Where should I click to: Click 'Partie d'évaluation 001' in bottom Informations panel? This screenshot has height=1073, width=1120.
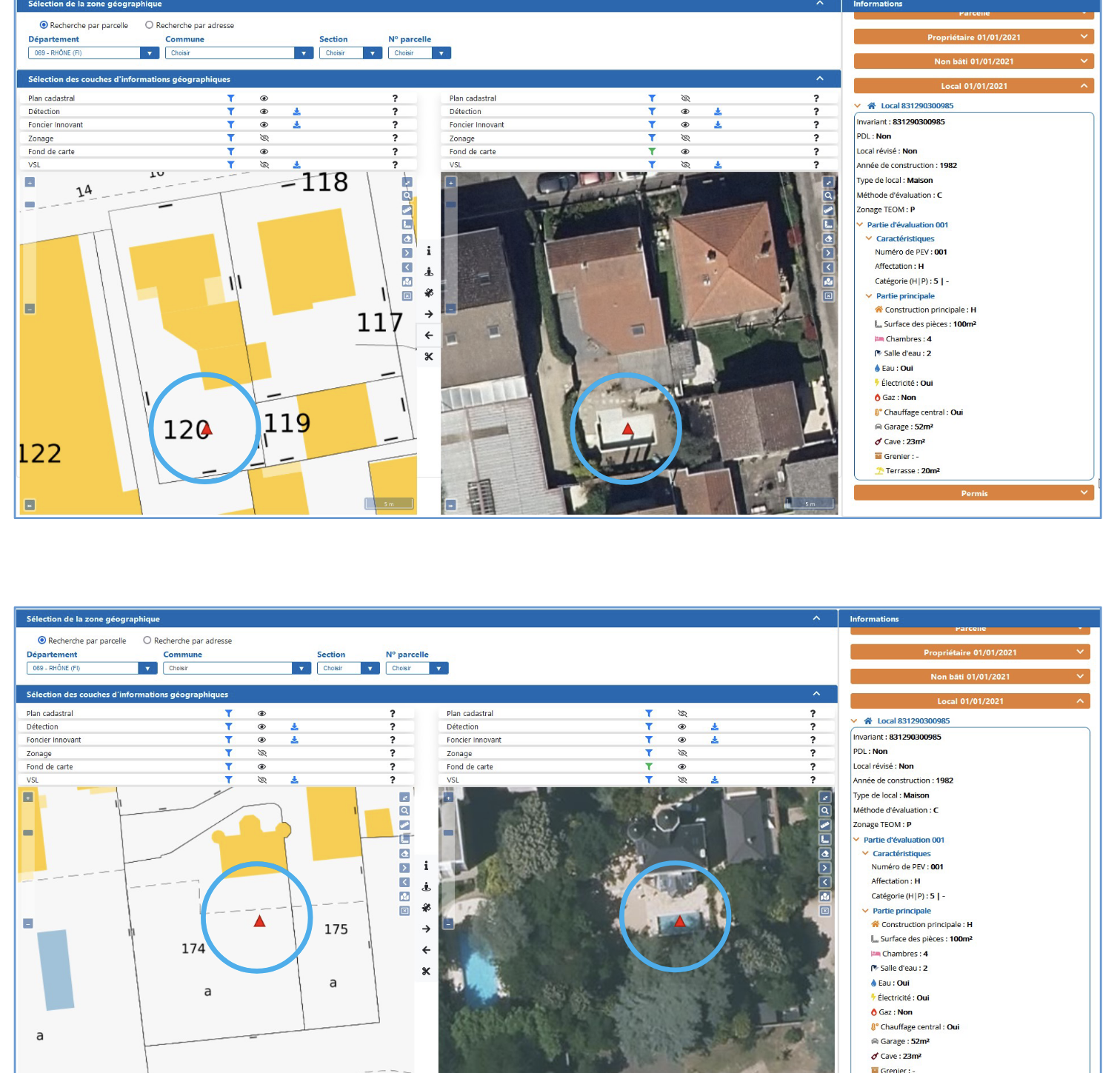pyautogui.click(x=904, y=840)
